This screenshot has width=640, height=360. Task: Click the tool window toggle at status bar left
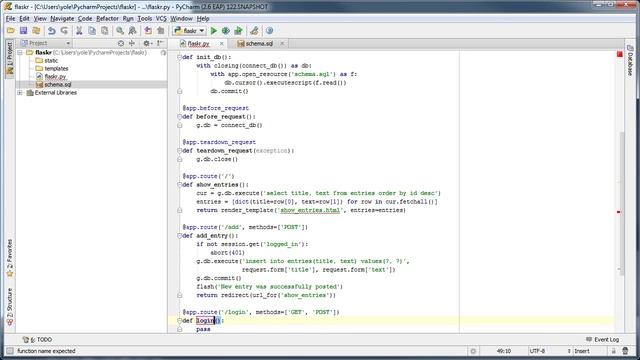10,351
